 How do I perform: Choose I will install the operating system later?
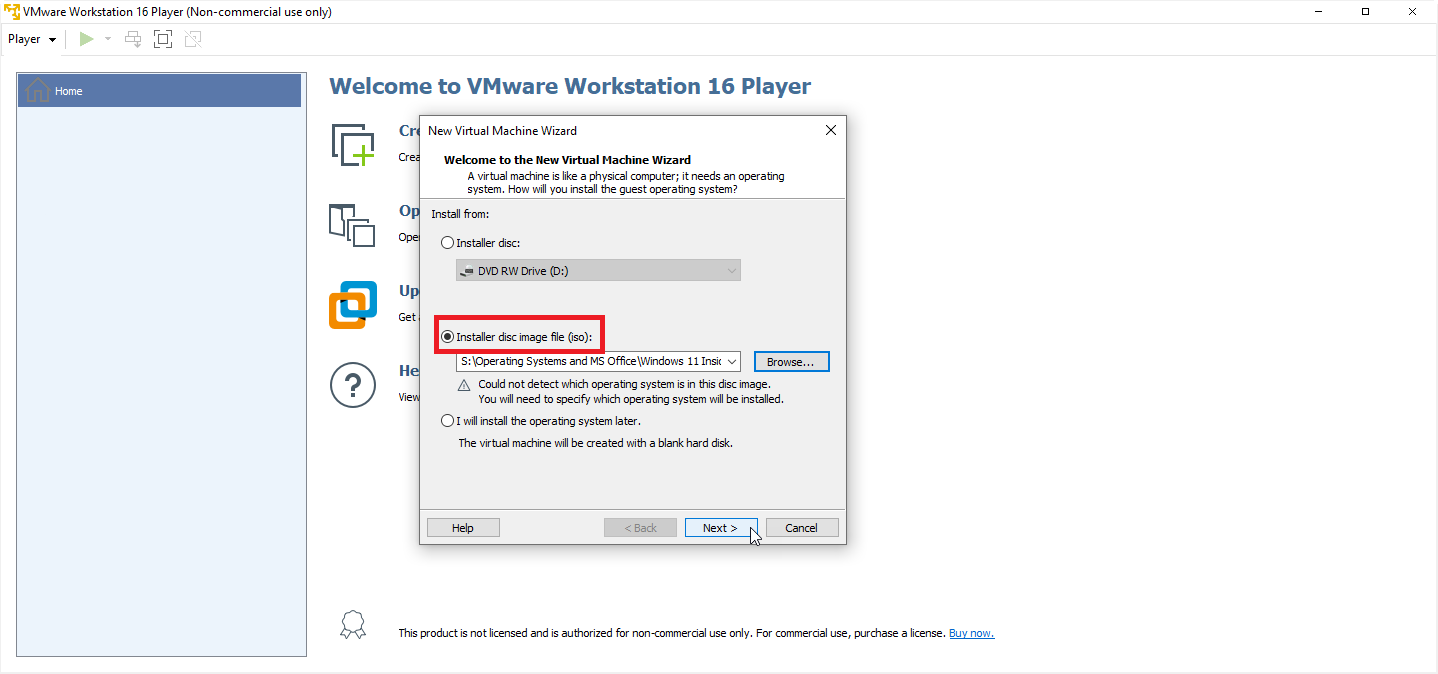pyautogui.click(x=447, y=421)
